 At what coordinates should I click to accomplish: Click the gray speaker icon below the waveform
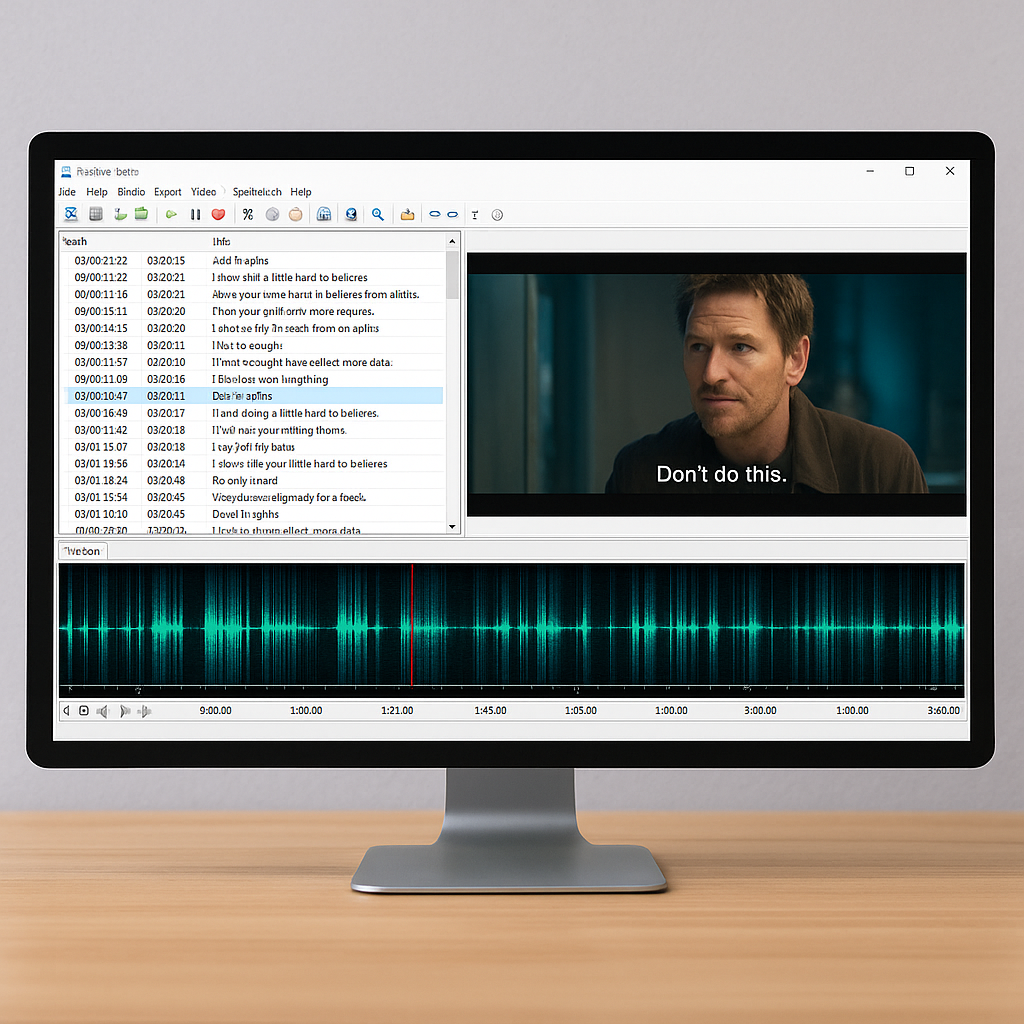pyautogui.click(x=103, y=711)
